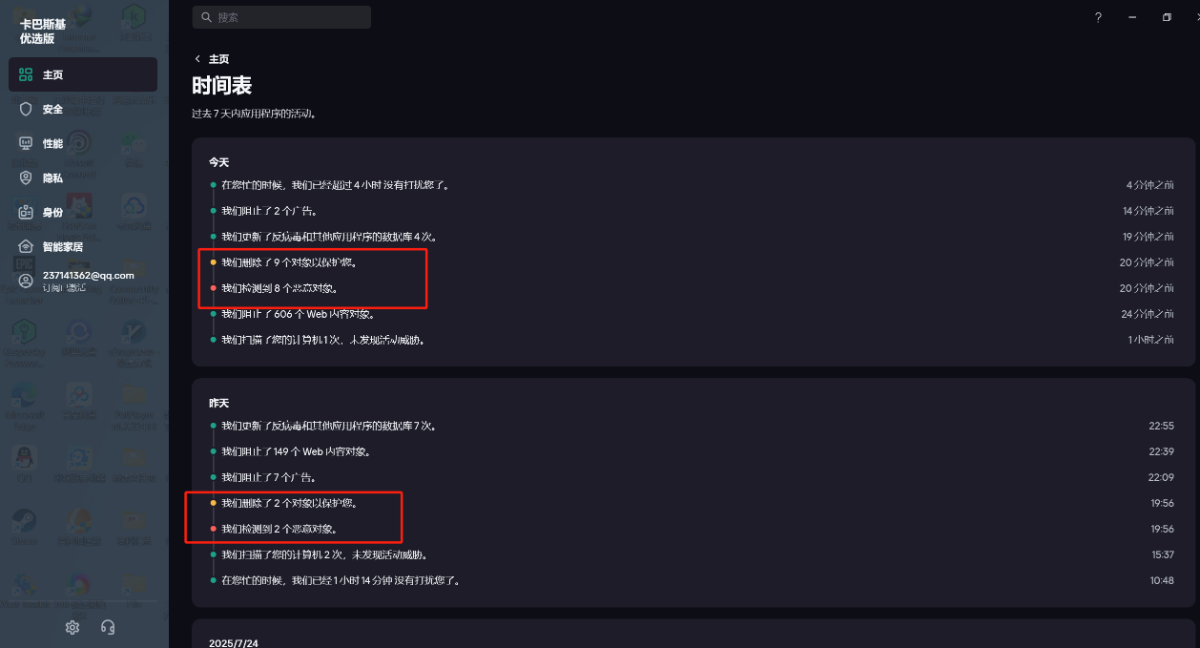Open settings via the gear icon
This screenshot has width=1200, height=648.
(x=72, y=627)
